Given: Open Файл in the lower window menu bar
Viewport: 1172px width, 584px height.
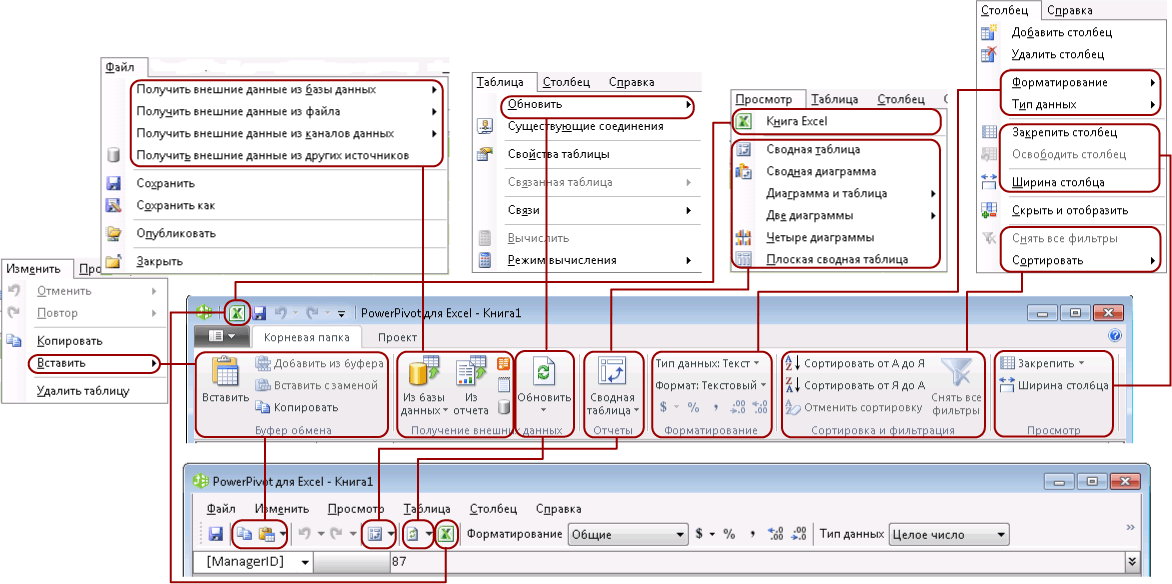Looking at the screenshot, I should coord(220,508).
